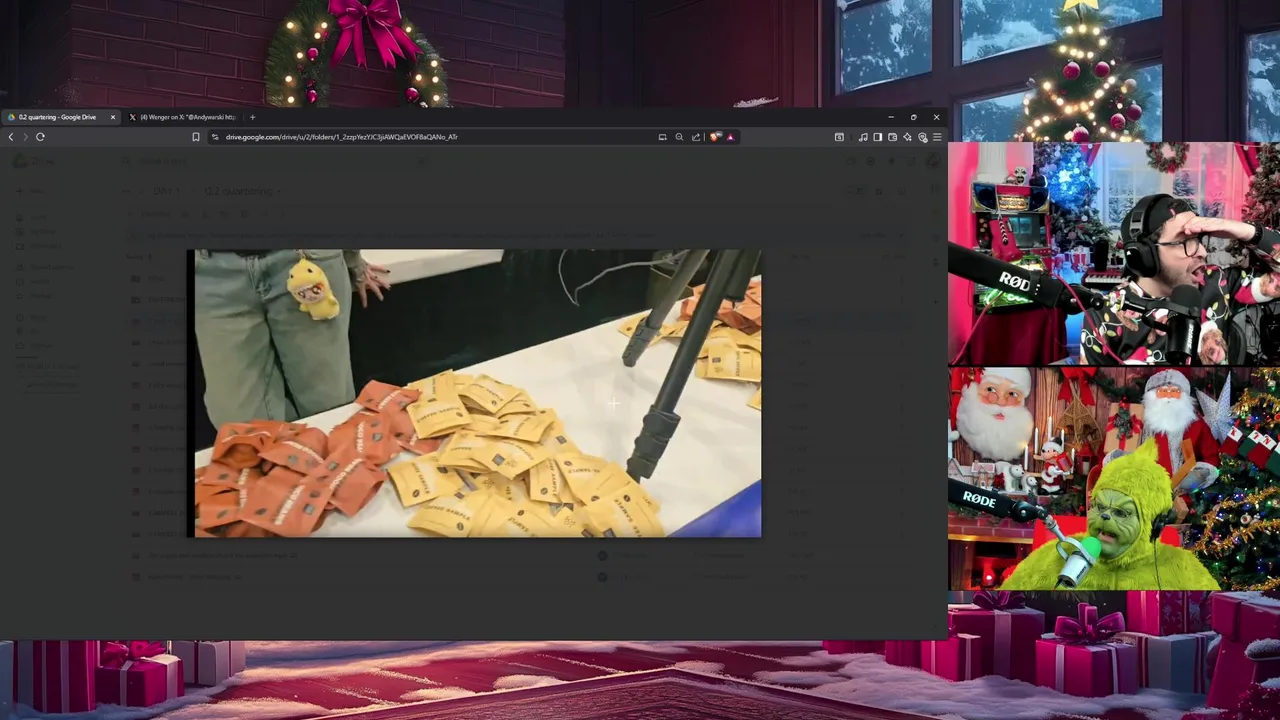The width and height of the screenshot is (1280, 720).
Task: Minimize the browser window
Action: tap(890, 117)
